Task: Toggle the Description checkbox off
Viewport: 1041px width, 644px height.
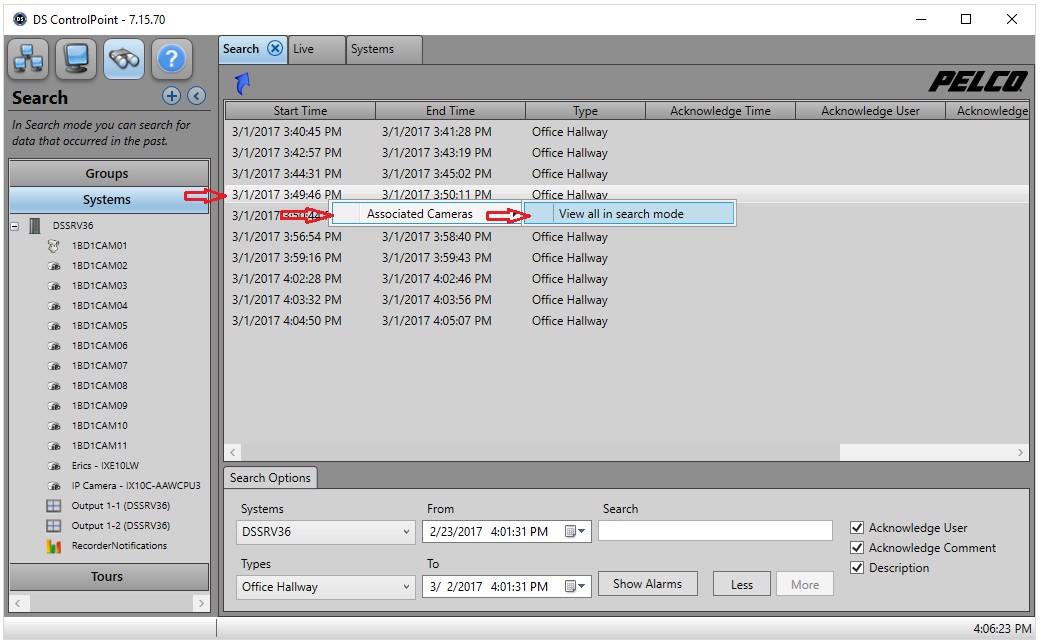Action: point(857,568)
